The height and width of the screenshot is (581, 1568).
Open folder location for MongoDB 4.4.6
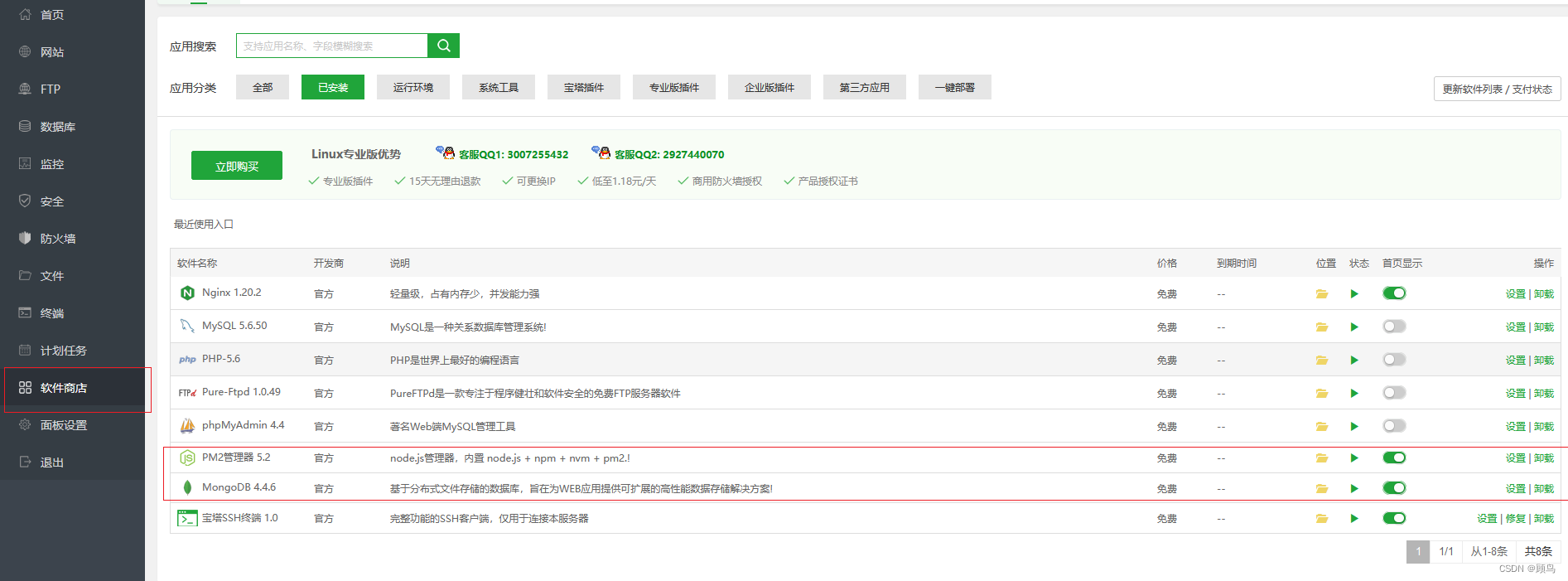(x=1322, y=489)
